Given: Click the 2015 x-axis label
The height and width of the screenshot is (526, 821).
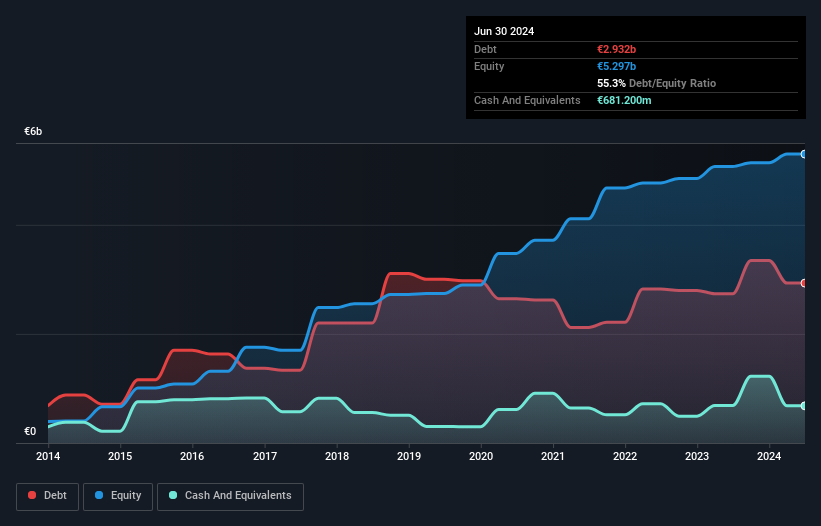Looking at the screenshot, I should point(120,456).
